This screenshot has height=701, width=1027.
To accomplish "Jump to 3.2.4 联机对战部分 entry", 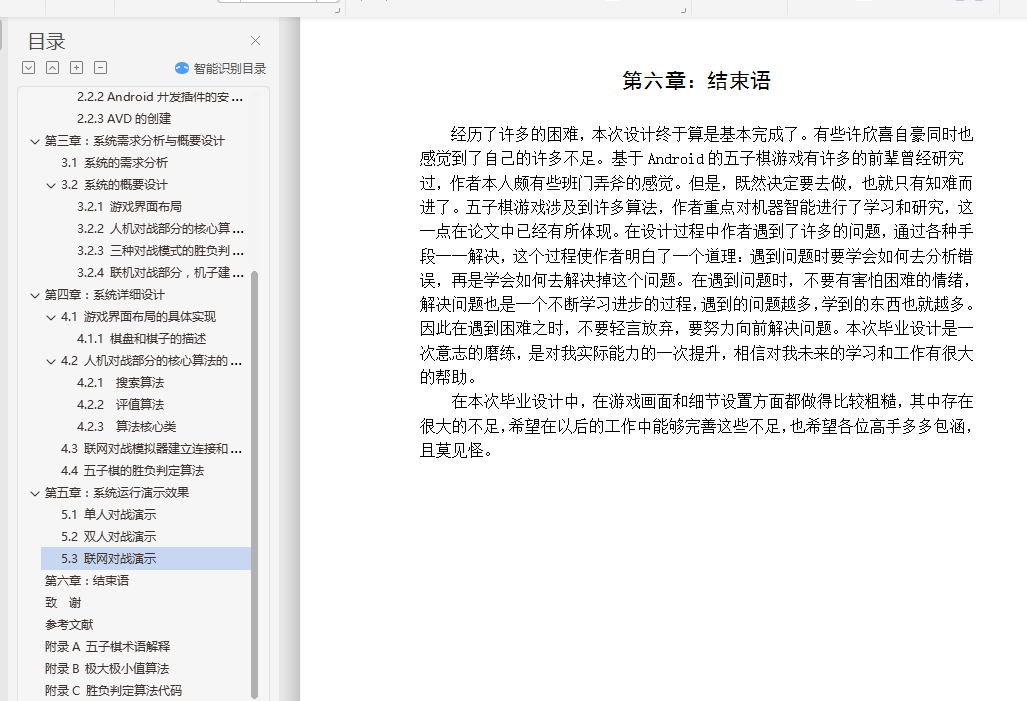I will (x=160, y=273).
